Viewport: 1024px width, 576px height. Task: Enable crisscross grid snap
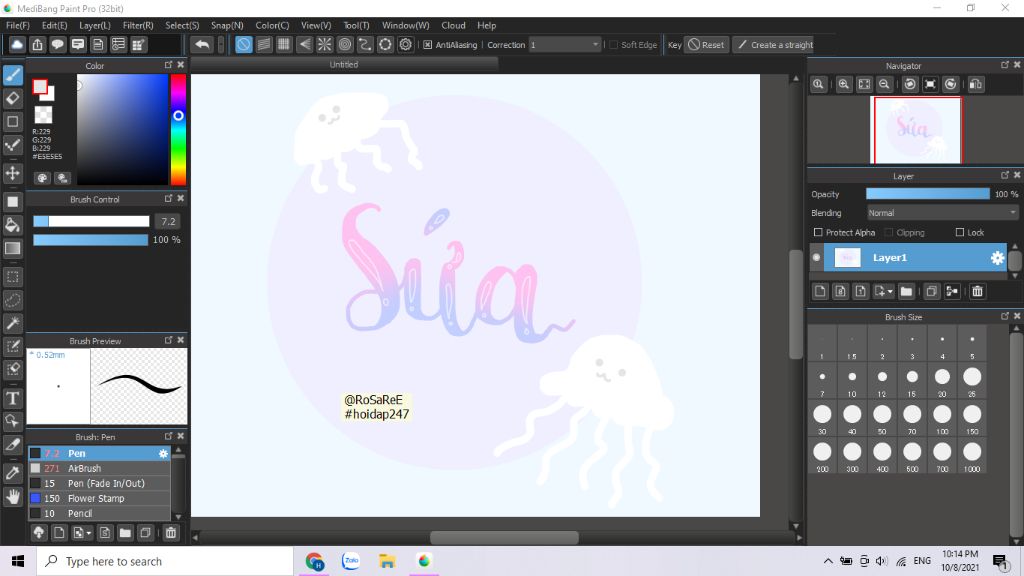(284, 44)
